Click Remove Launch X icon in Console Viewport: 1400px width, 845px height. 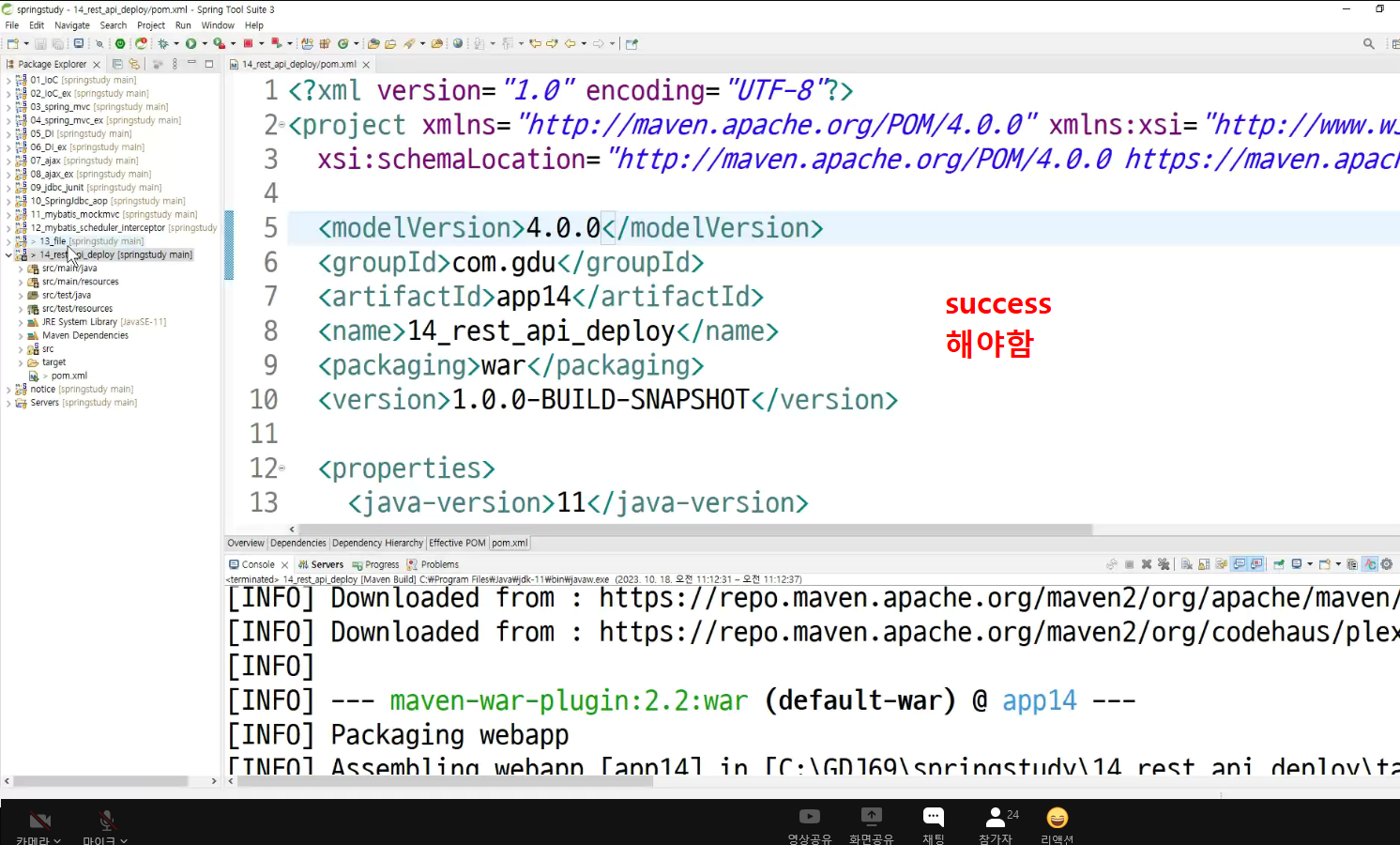pyautogui.click(x=1147, y=564)
